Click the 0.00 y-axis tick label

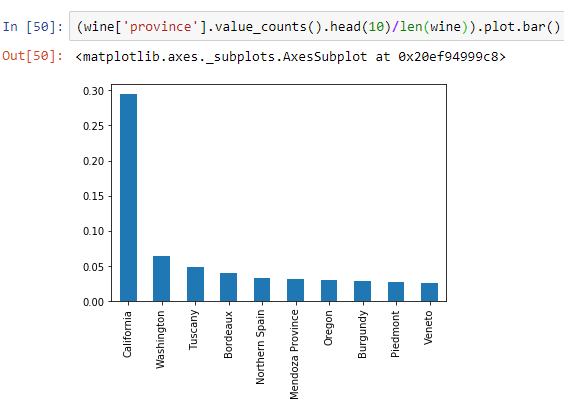pyautogui.click(x=94, y=302)
